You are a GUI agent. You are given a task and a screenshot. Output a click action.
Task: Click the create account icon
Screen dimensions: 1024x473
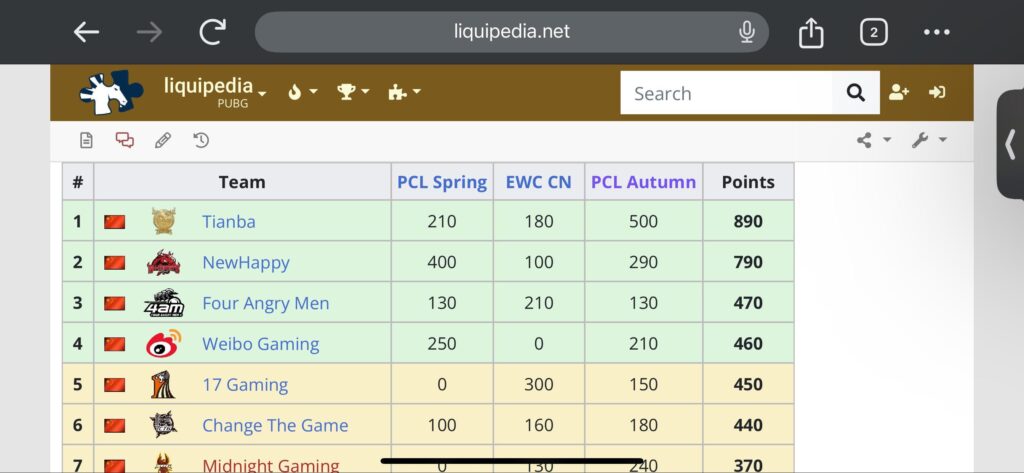[x=898, y=92]
